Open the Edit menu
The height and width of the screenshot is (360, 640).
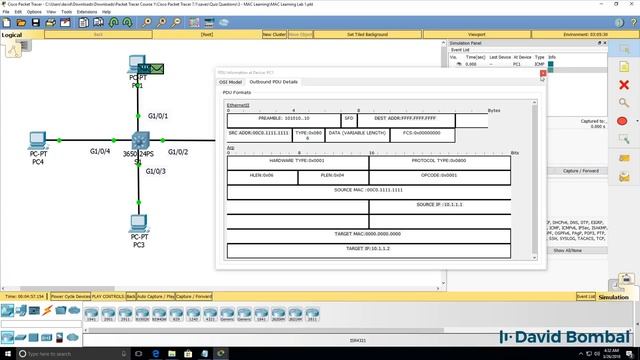click(x=18, y=12)
